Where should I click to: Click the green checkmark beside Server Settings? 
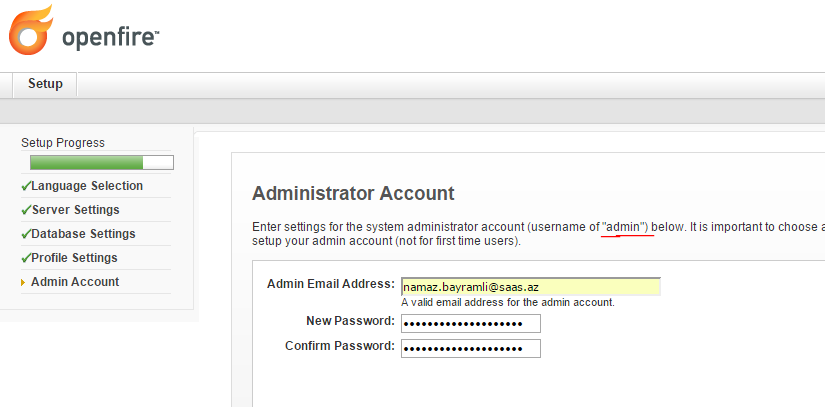(26, 210)
